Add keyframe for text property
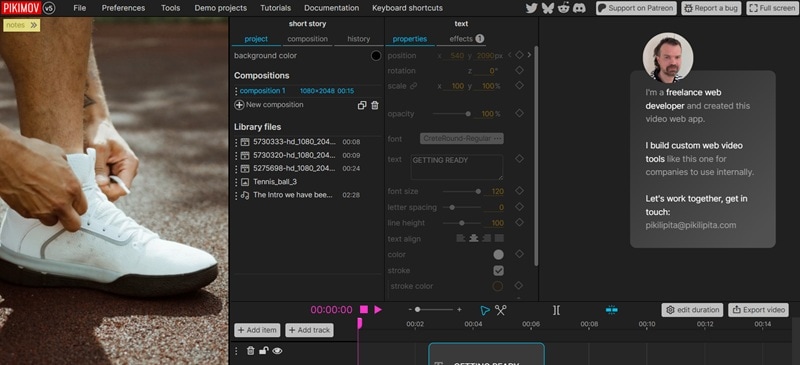Screen dimensions: 800x365 click(x=519, y=159)
